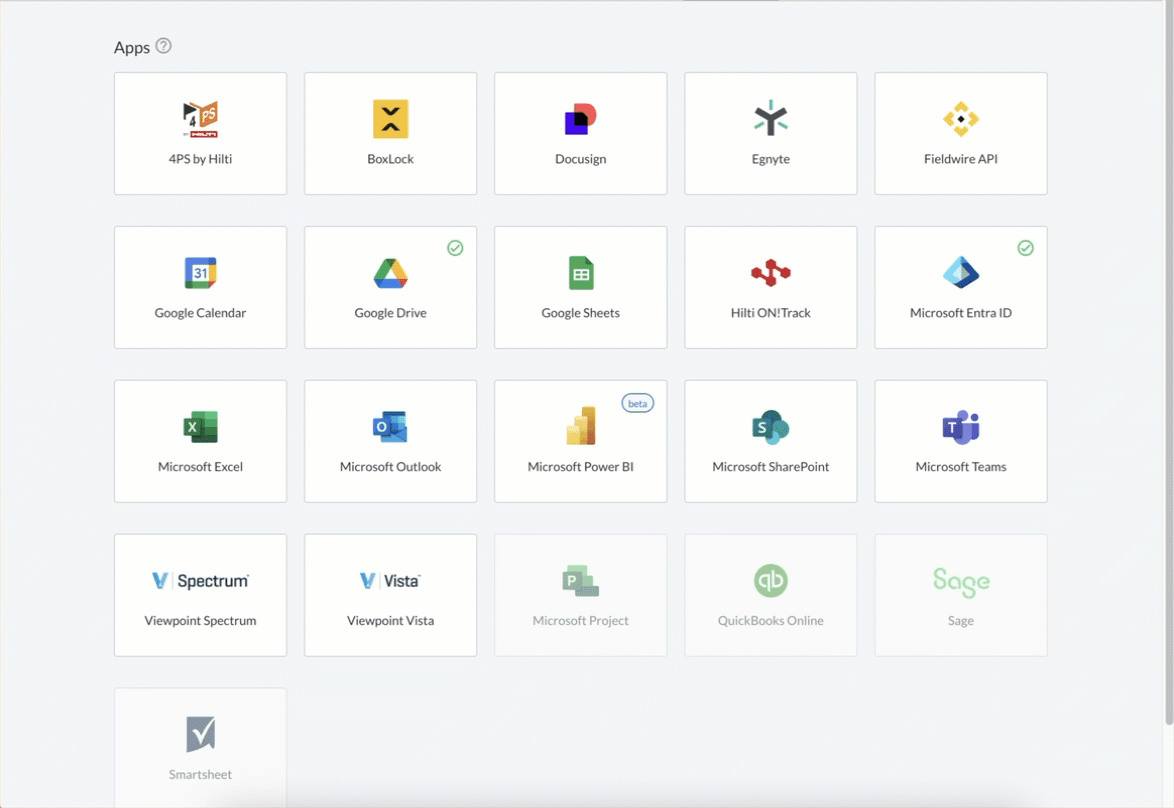Select the Microsoft SharePoint icon
Image resolution: width=1174 pixels, height=808 pixels.
(x=770, y=427)
